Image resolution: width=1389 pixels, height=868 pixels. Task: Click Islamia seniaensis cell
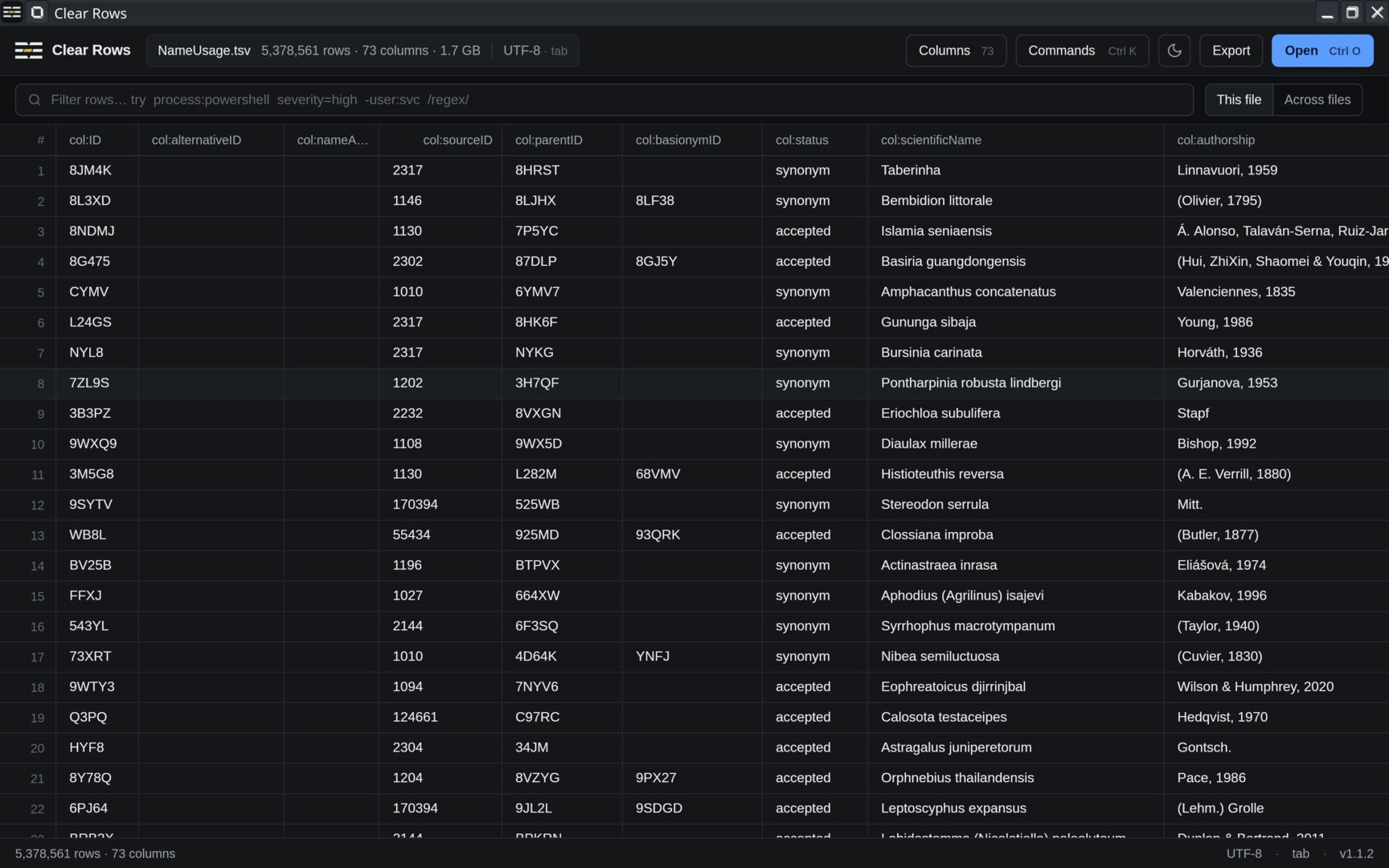[1015, 231]
